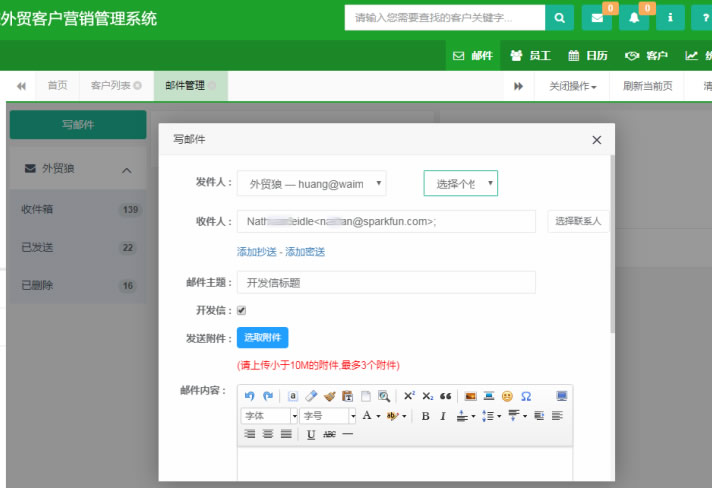Click the 选取附件 attachment button
The width and height of the screenshot is (712, 488).
pos(262,338)
